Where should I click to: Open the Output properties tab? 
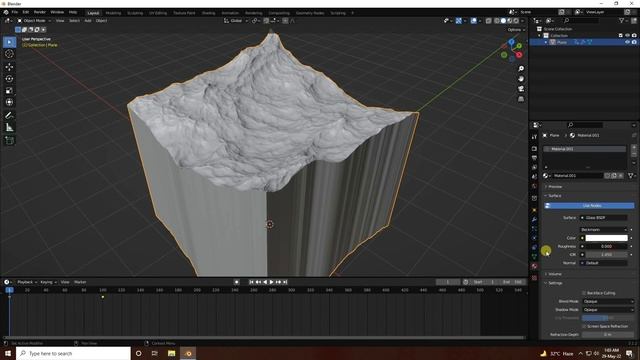coord(534,158)
